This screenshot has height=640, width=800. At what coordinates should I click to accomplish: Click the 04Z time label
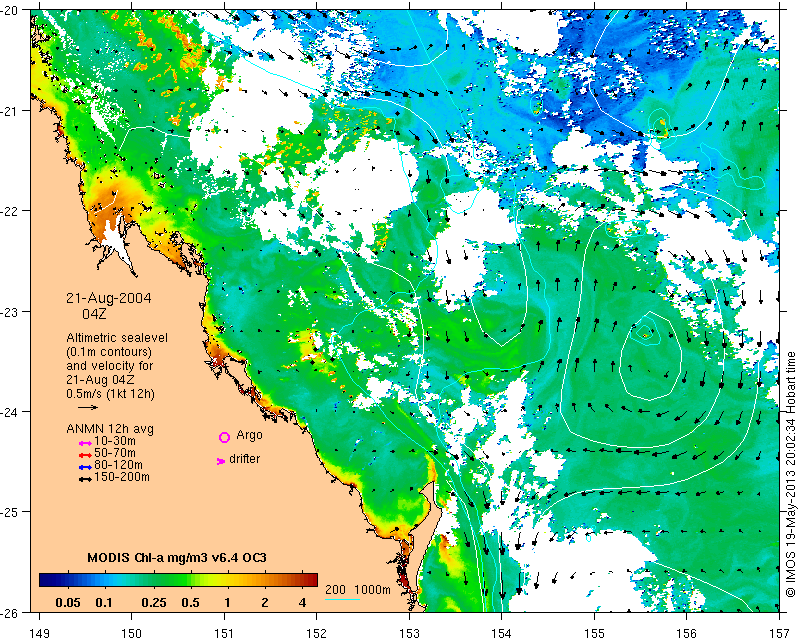click(x=94, y=314)
